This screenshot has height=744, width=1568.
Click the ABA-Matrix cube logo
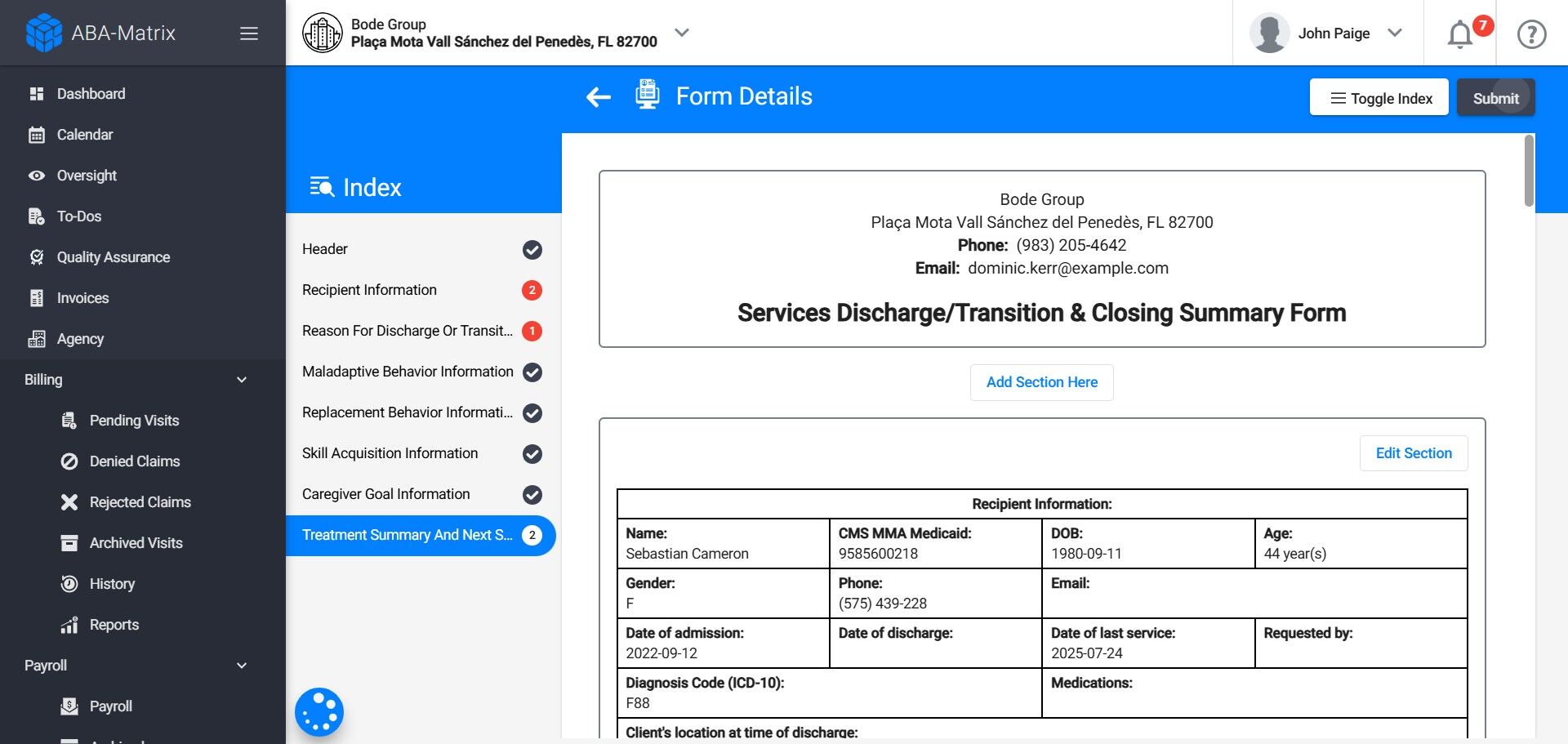tap(43, 33)
